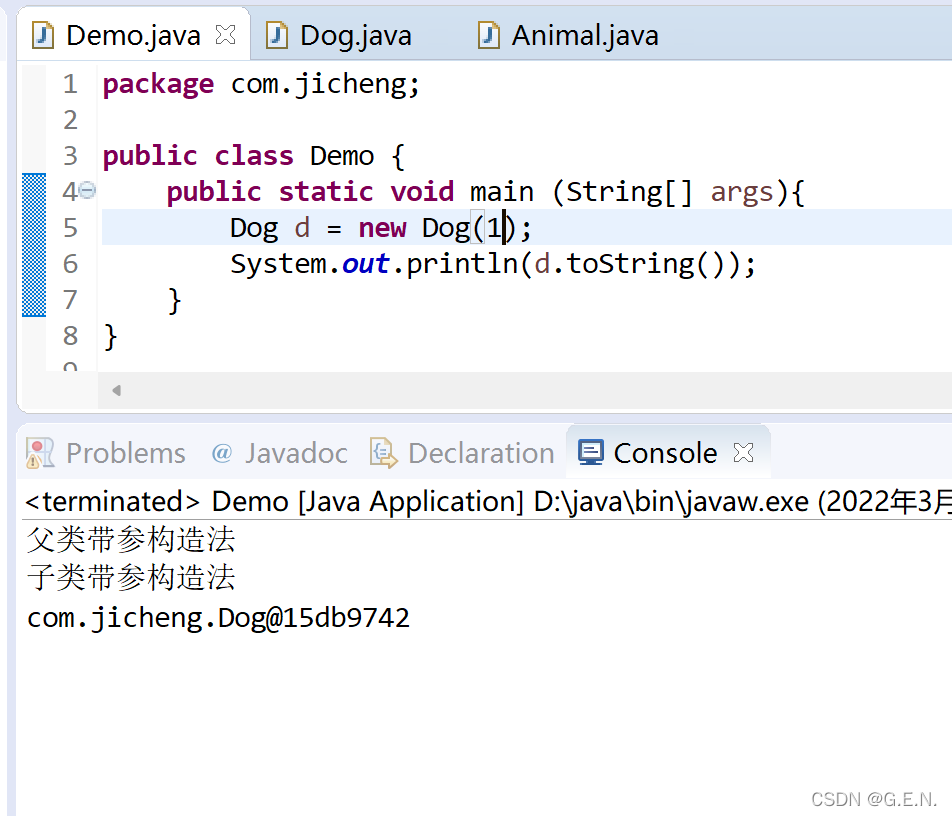Click console output 'com.jicheng.Dog@15db9742'
952x816 pixels.
(x=219, y=618)
